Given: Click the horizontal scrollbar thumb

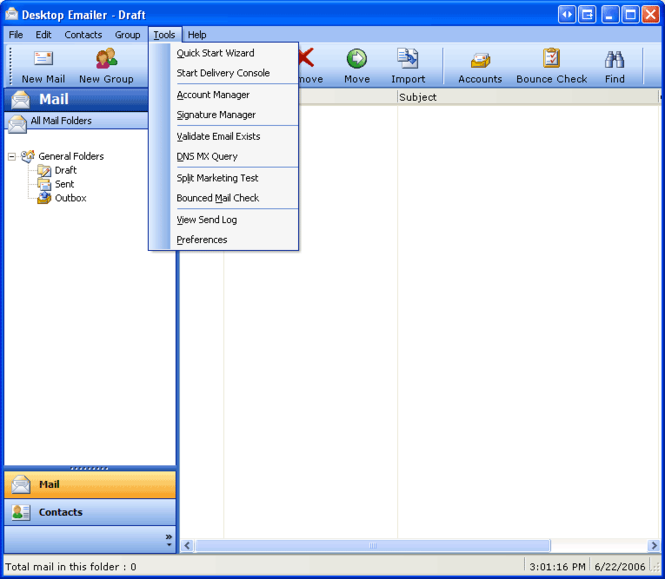Looking at the screenshot, I should pos(373,545).
